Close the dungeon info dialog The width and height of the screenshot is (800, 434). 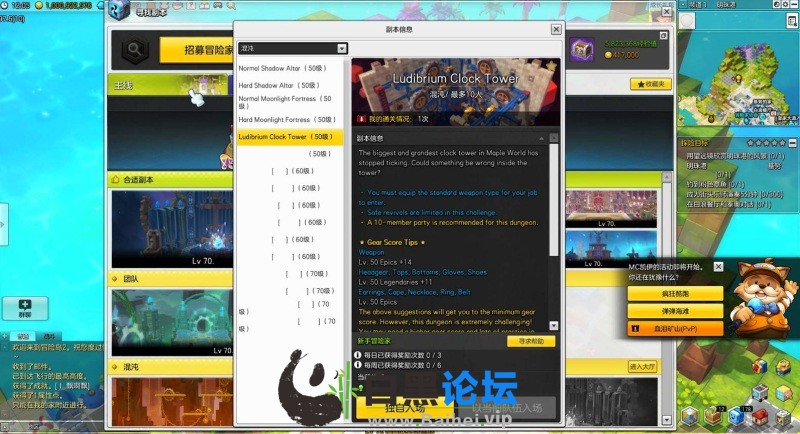(556, 30)
